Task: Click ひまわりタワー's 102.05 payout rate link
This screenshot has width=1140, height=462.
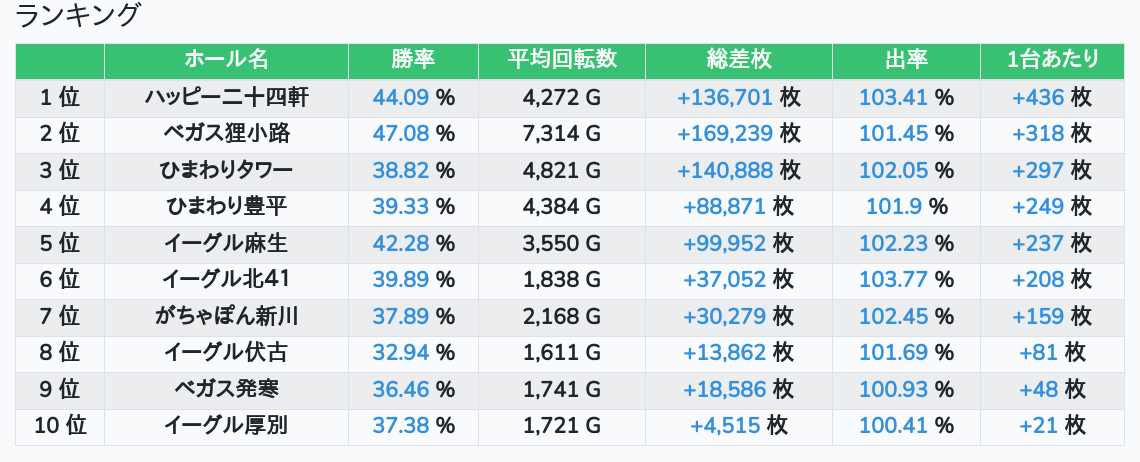Action: tap(894, 170)
